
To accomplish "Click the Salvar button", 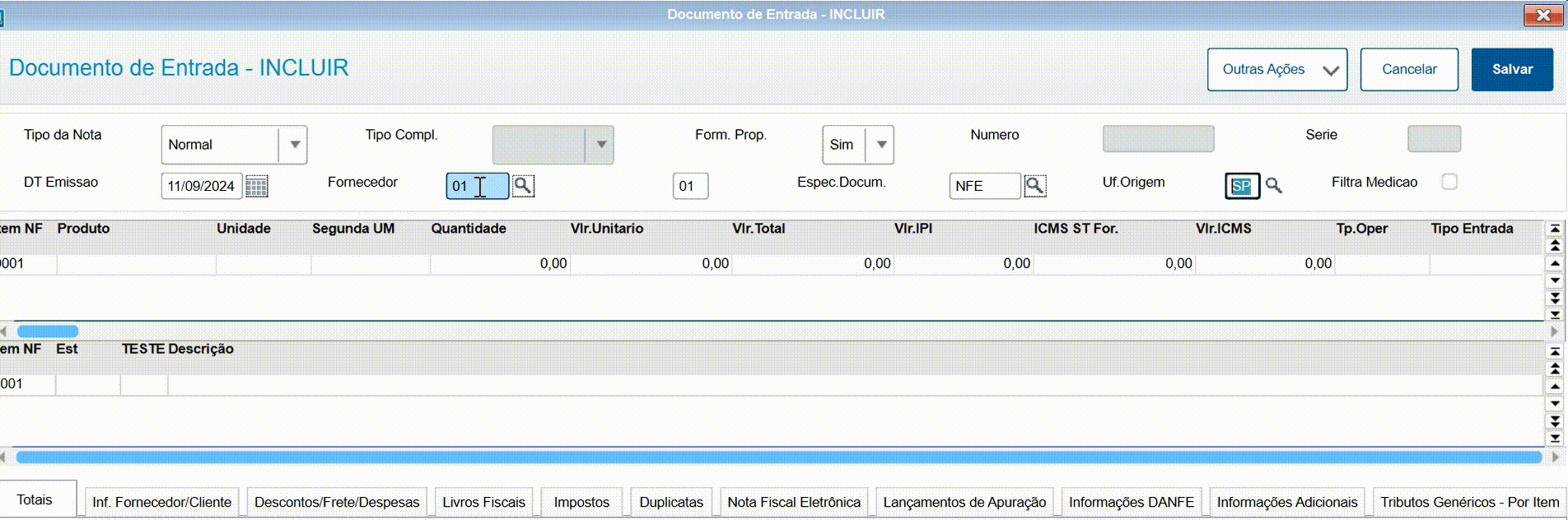I will [1512, 69].
